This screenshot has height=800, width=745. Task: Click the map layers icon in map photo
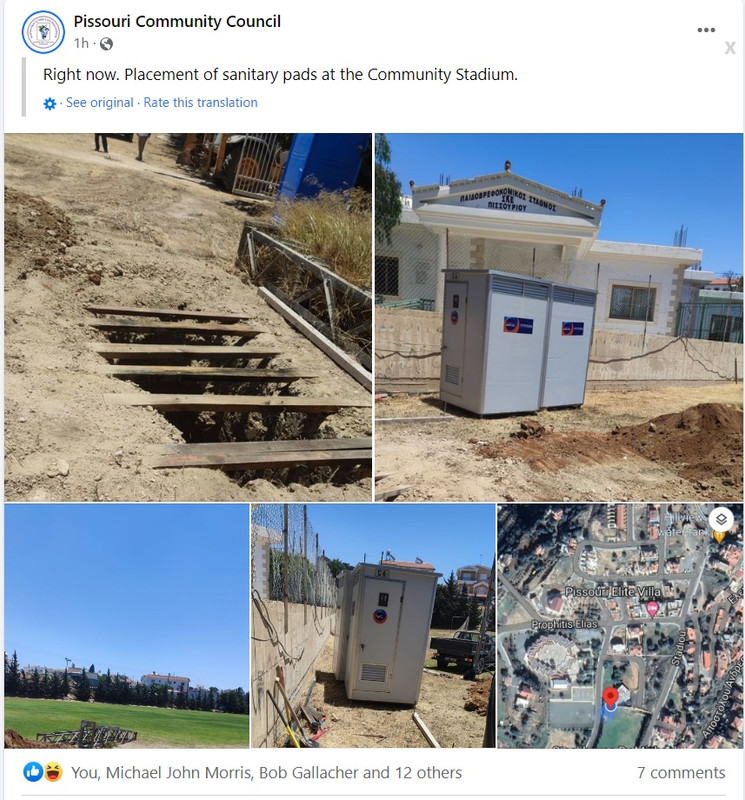click(x=721, y=520)
